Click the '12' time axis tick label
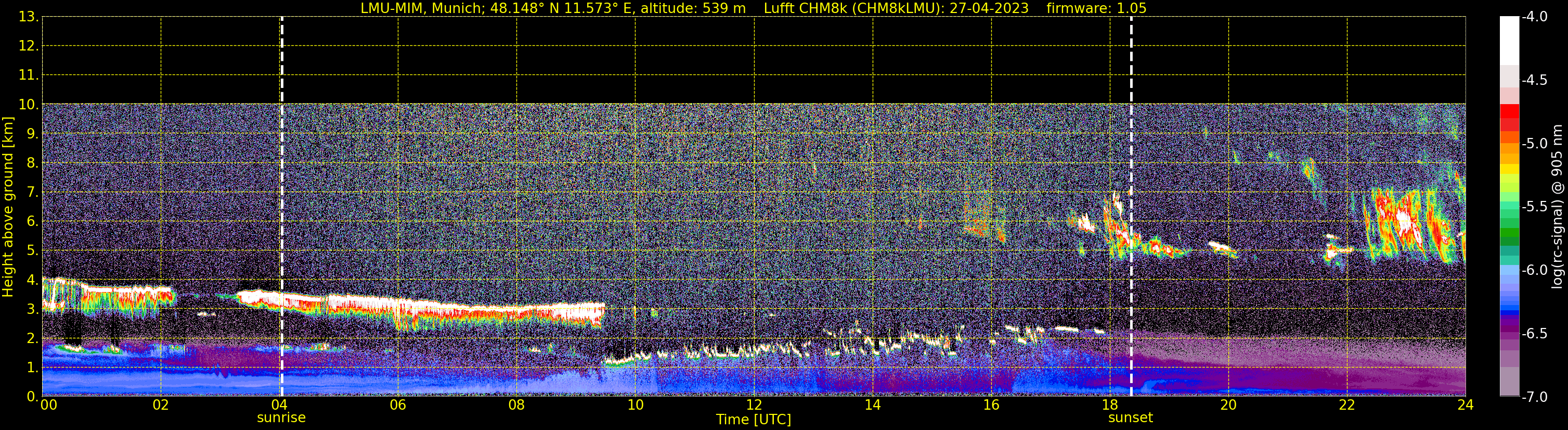 coord(754,405)
